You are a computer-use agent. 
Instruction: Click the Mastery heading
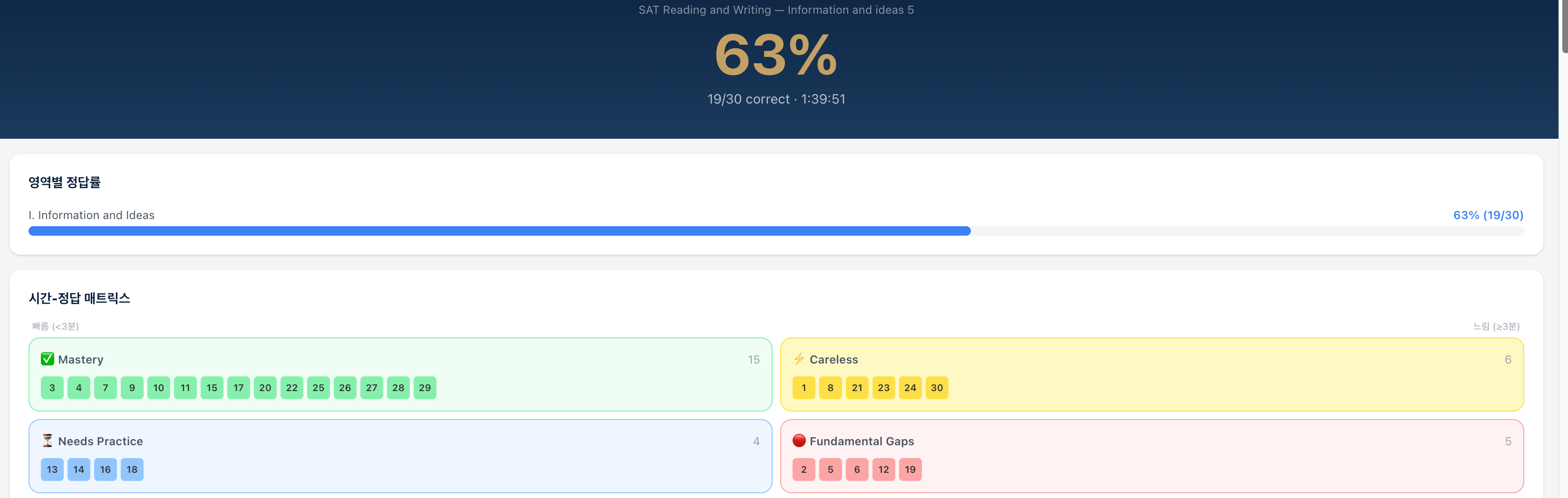tap(81, 359)
